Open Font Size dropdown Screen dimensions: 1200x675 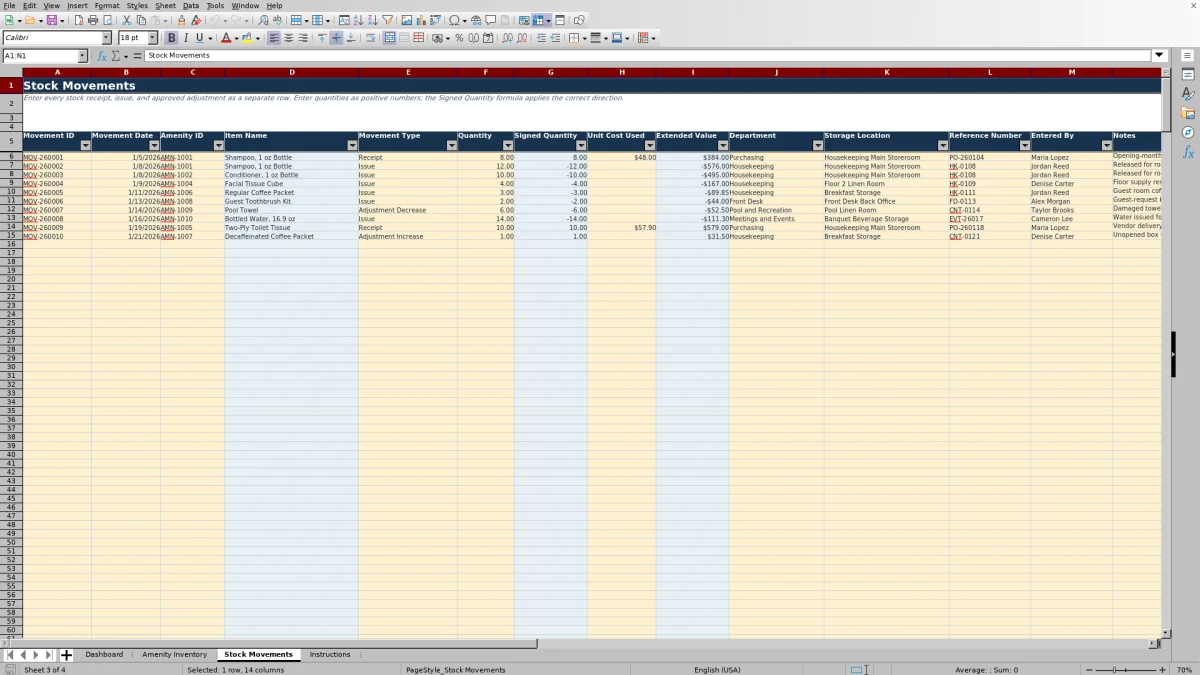[x=152, y=38]
